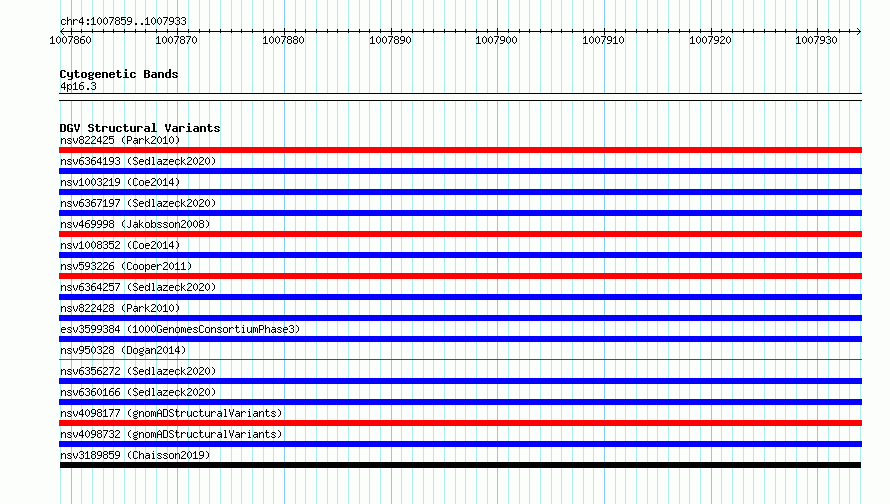This screenshot has height=504, width=890.
Task: Click the blue bar of nsv6364257
Action: (460, 297)
